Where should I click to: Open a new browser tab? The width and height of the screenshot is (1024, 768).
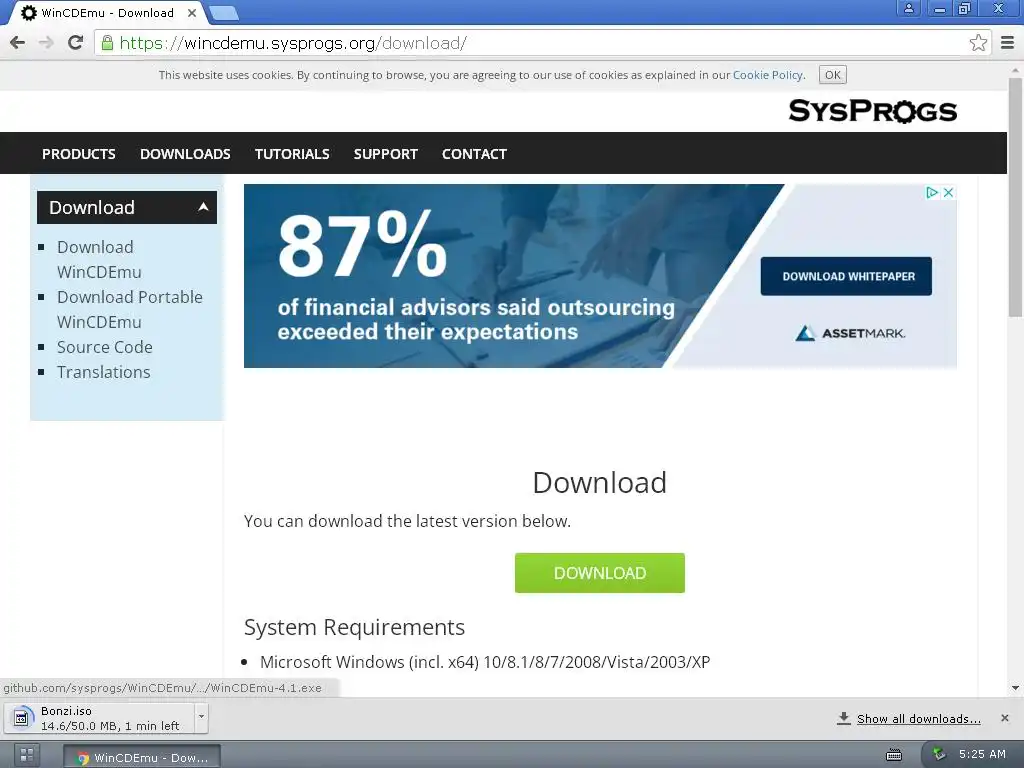click(x=223, y=12)
